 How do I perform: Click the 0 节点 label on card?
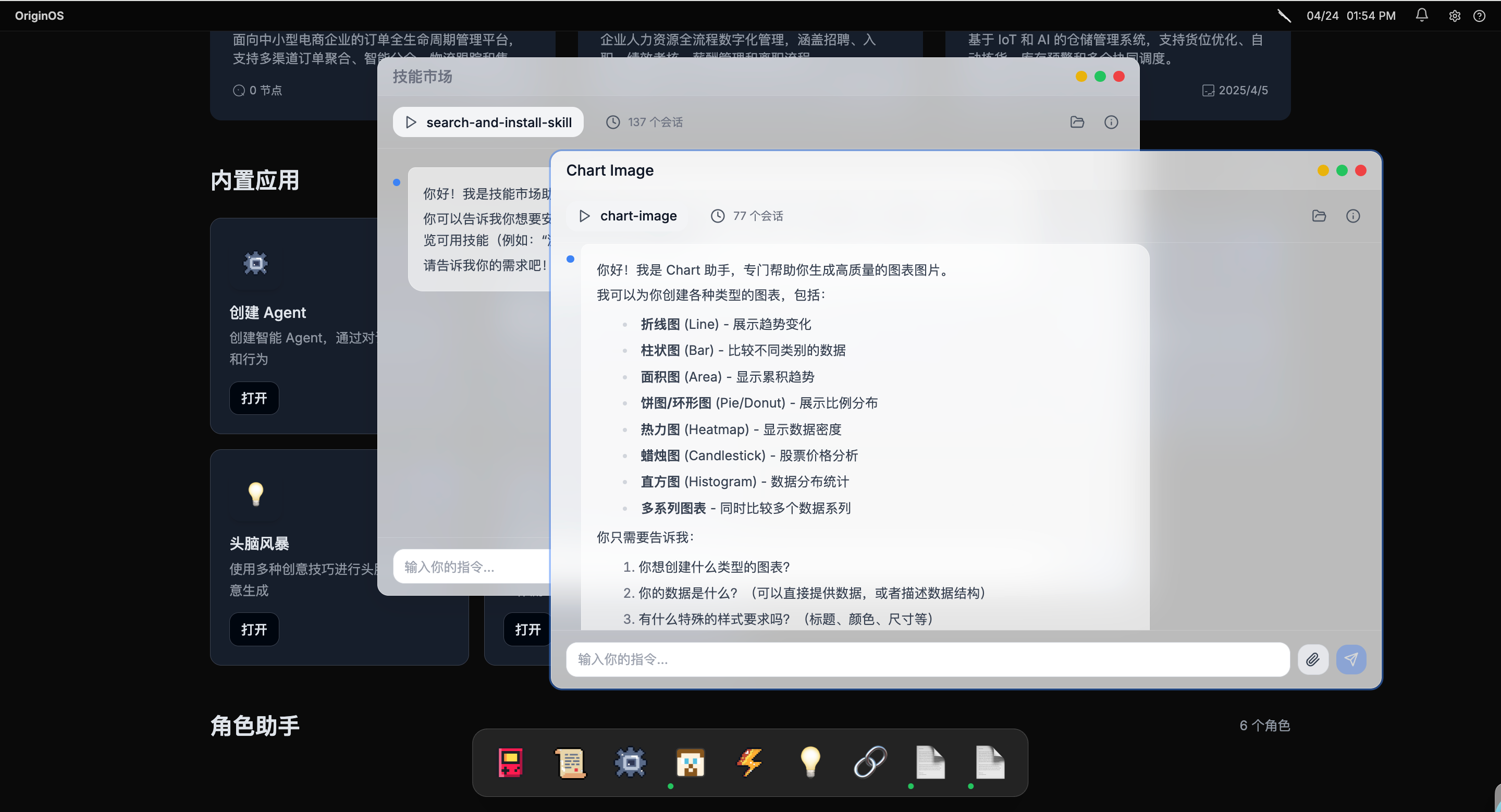click(x=257, y=90)
